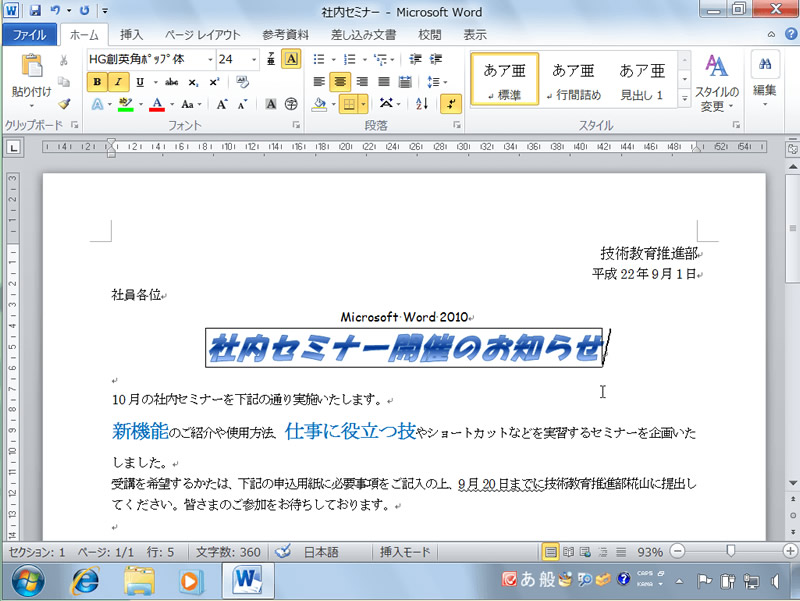Open line spacing dropdown
This screenshot has height=601, width=800.
coord(437,82)
